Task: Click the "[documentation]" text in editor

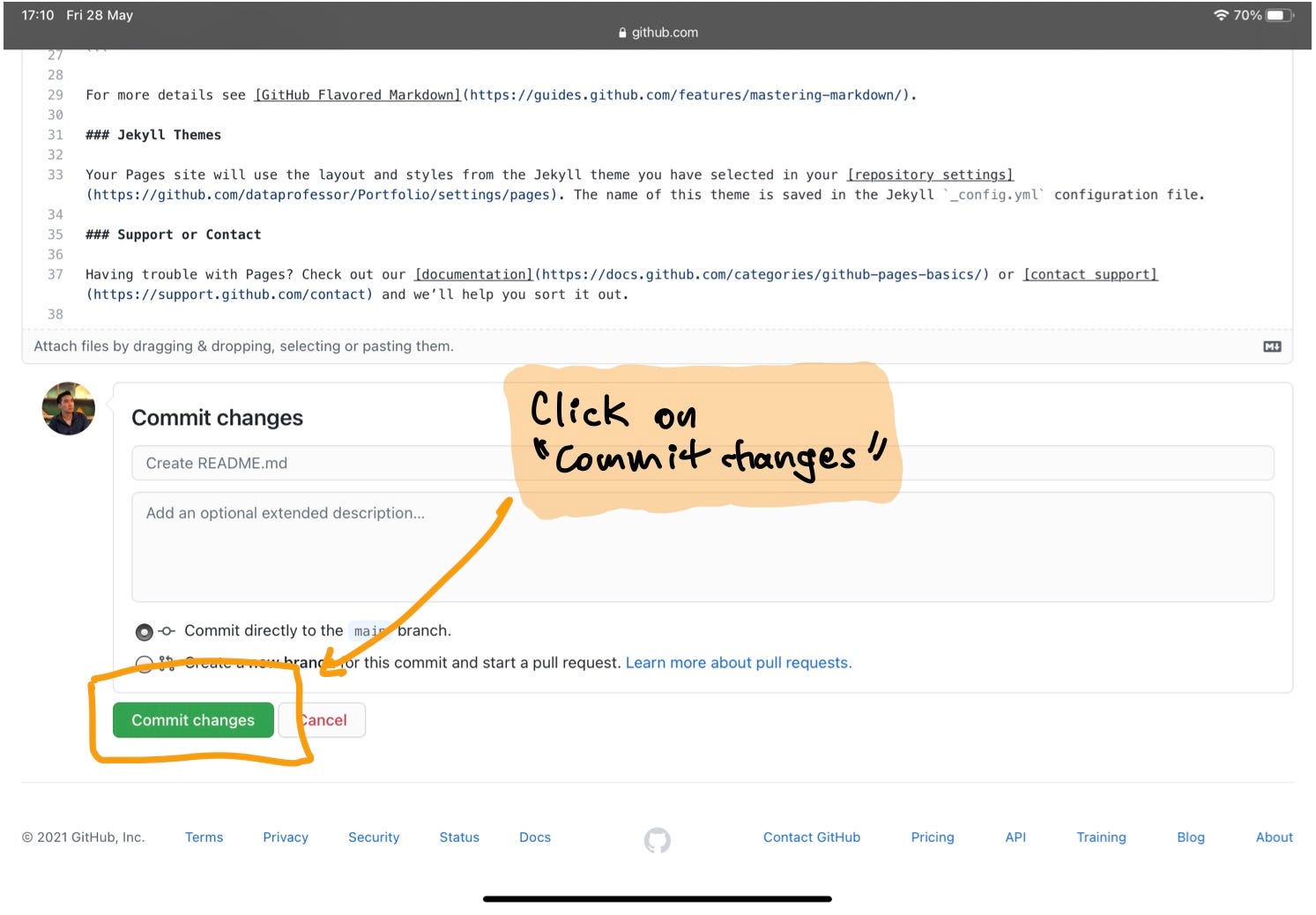Action: coord(474,274)
